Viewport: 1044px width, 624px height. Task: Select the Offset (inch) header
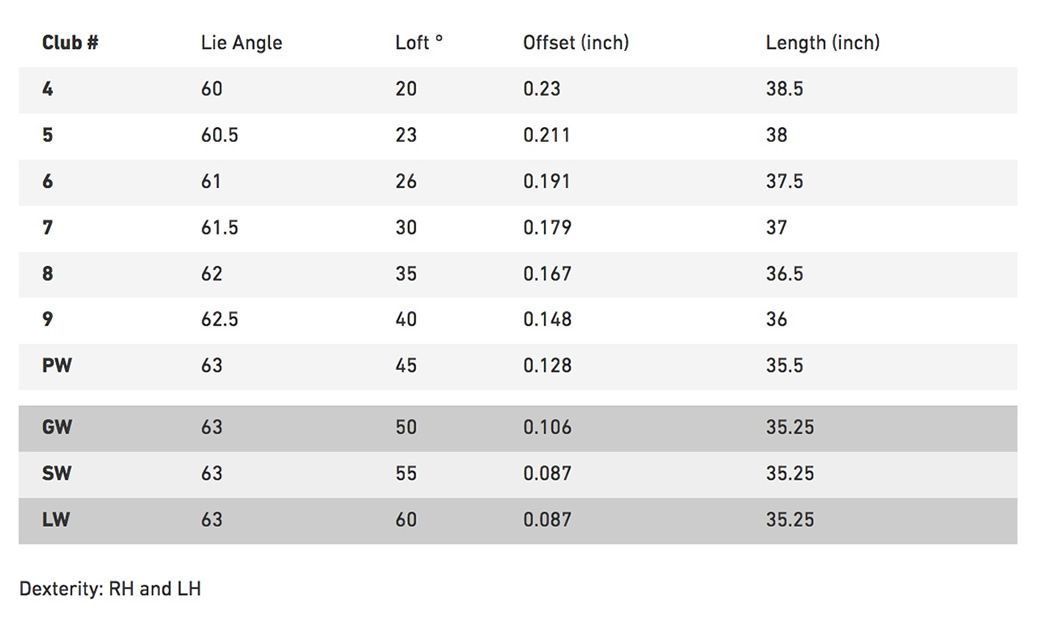click(576, 43)
